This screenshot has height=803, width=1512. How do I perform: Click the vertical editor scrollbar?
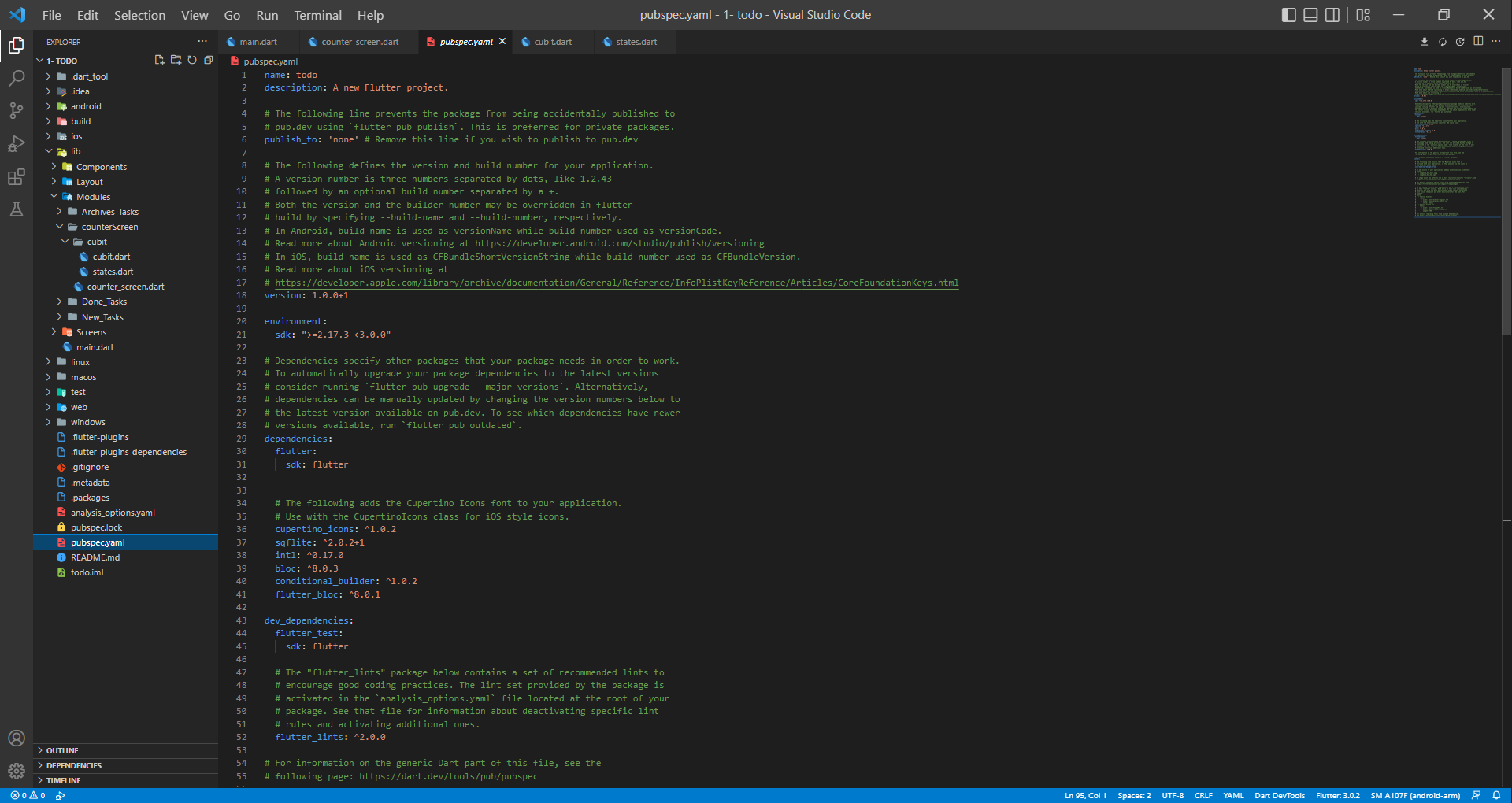pos(1506,202)
